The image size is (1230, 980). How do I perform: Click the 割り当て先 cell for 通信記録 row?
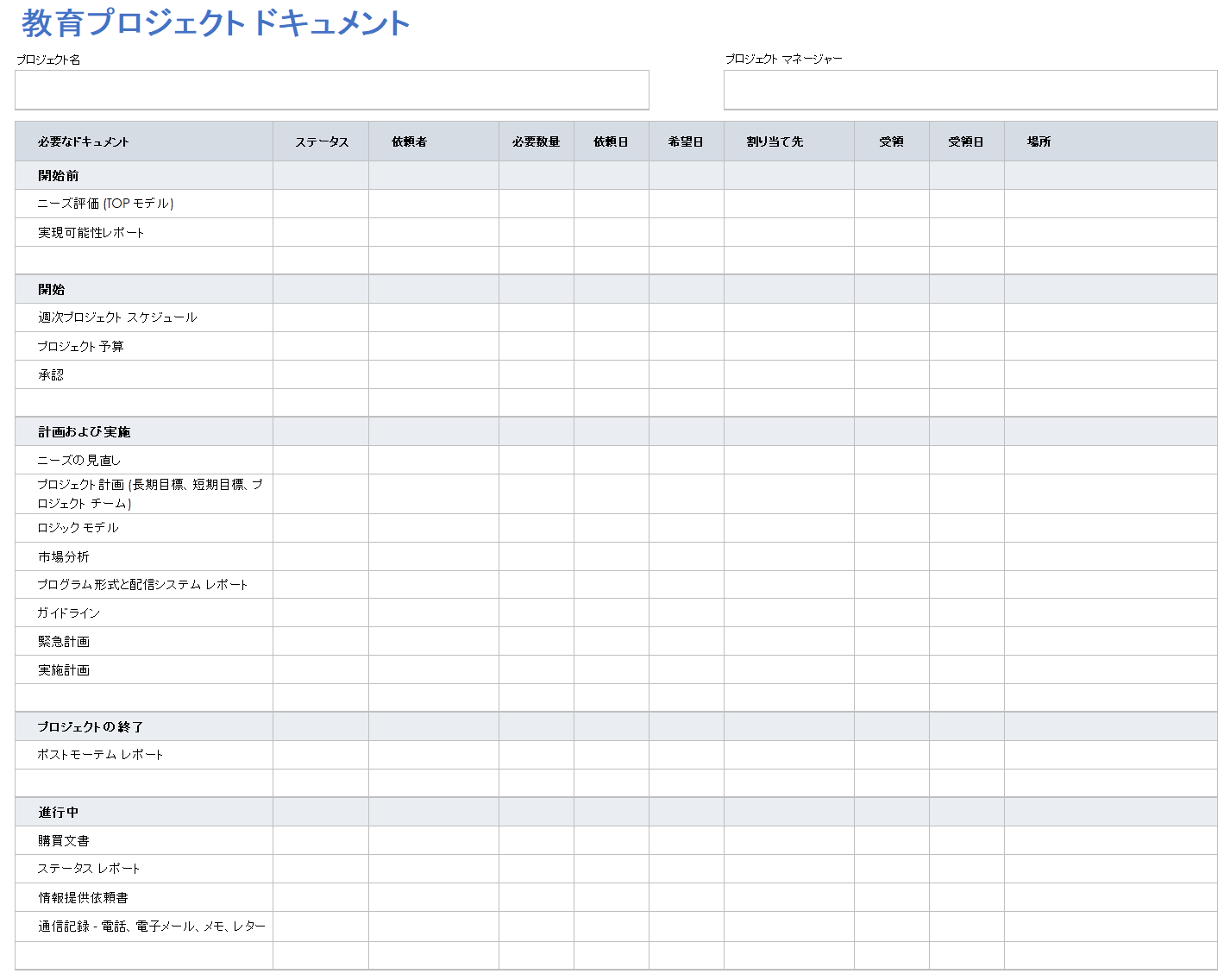(x=789, y=927)
